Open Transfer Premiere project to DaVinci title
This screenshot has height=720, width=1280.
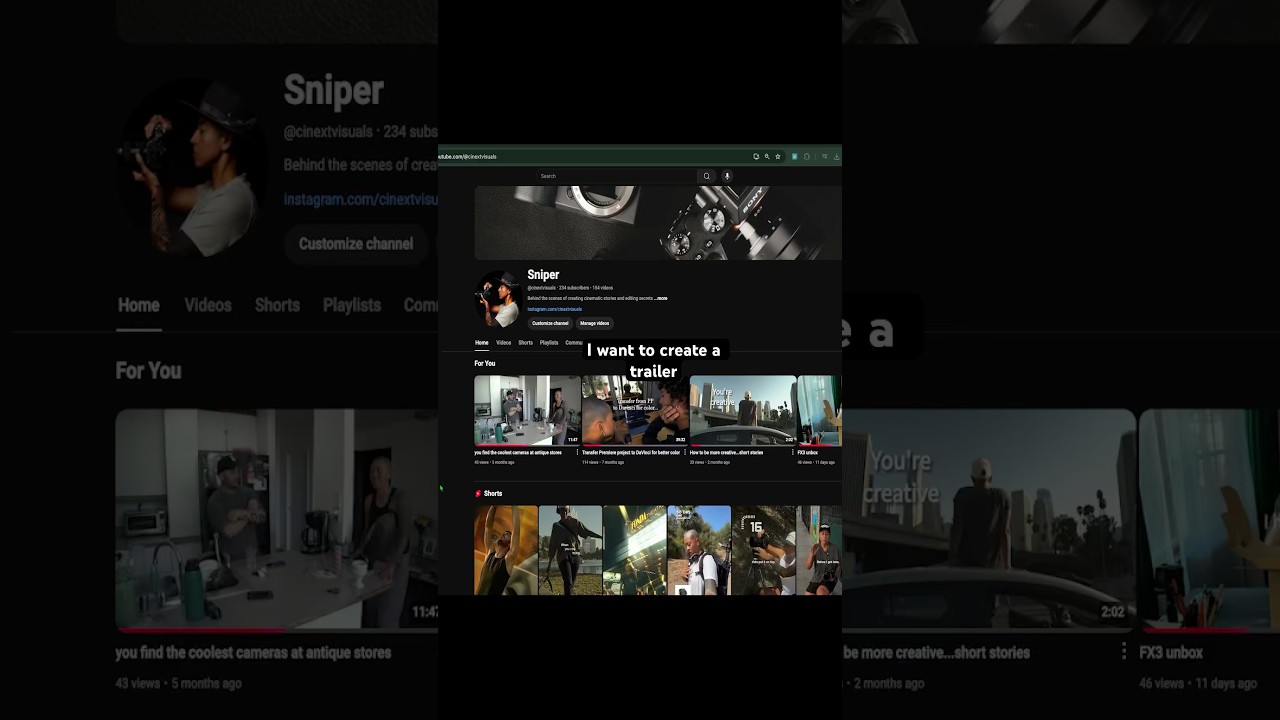pyautogui.click(x=631, y=453)
